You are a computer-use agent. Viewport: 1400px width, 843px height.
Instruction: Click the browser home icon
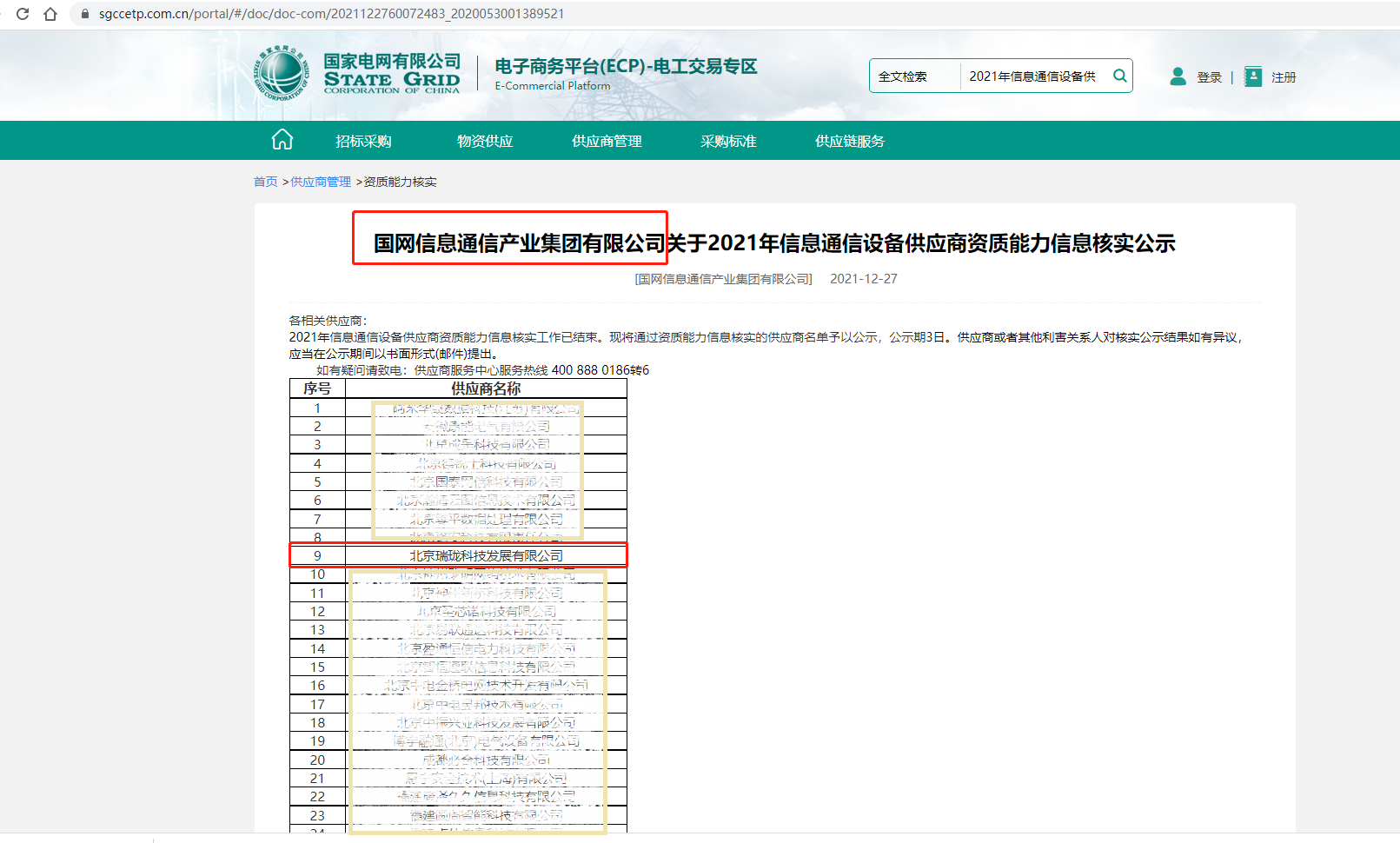click(50, 14)
